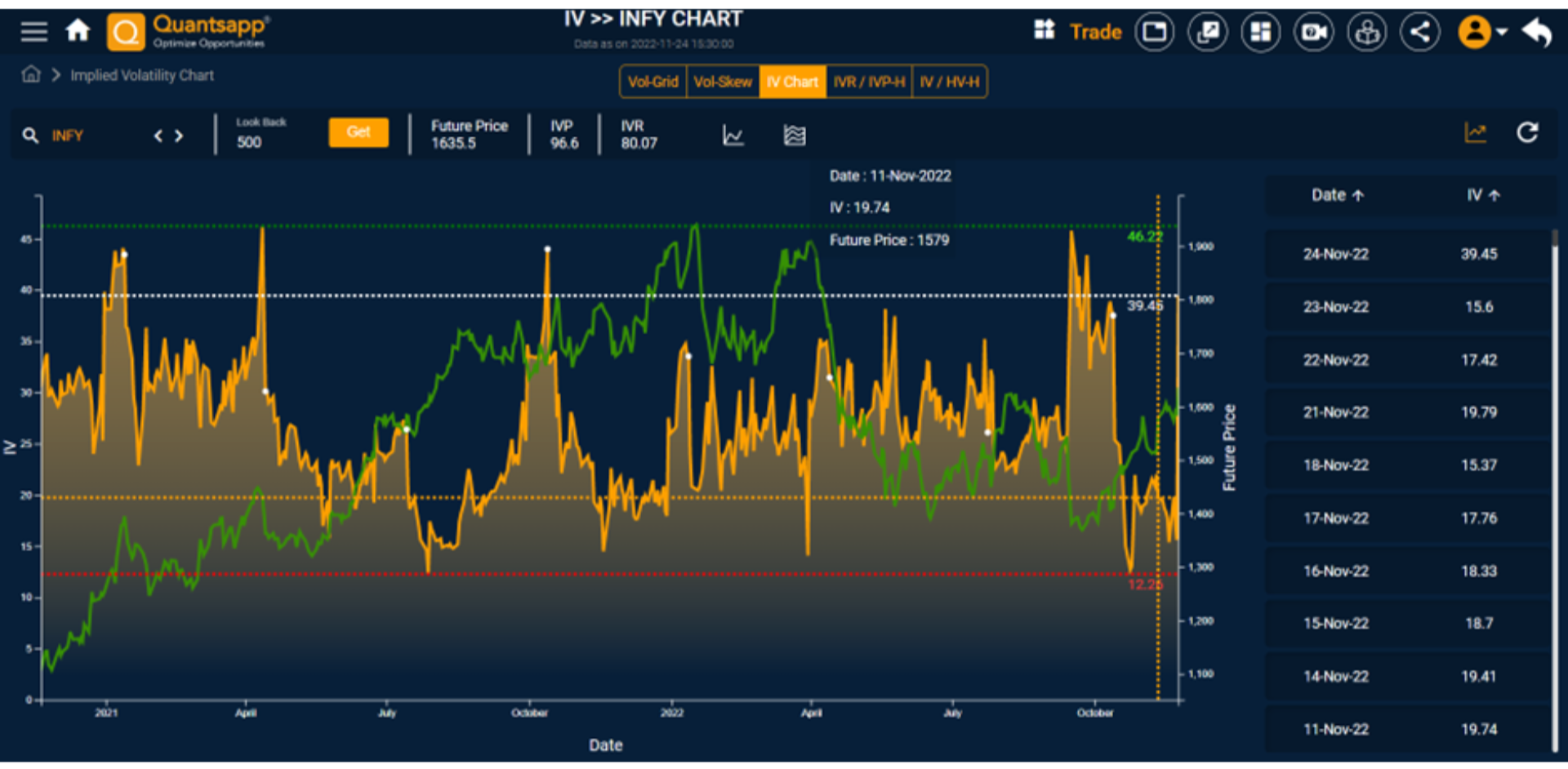Open the hamburger menu

(34, 32)
